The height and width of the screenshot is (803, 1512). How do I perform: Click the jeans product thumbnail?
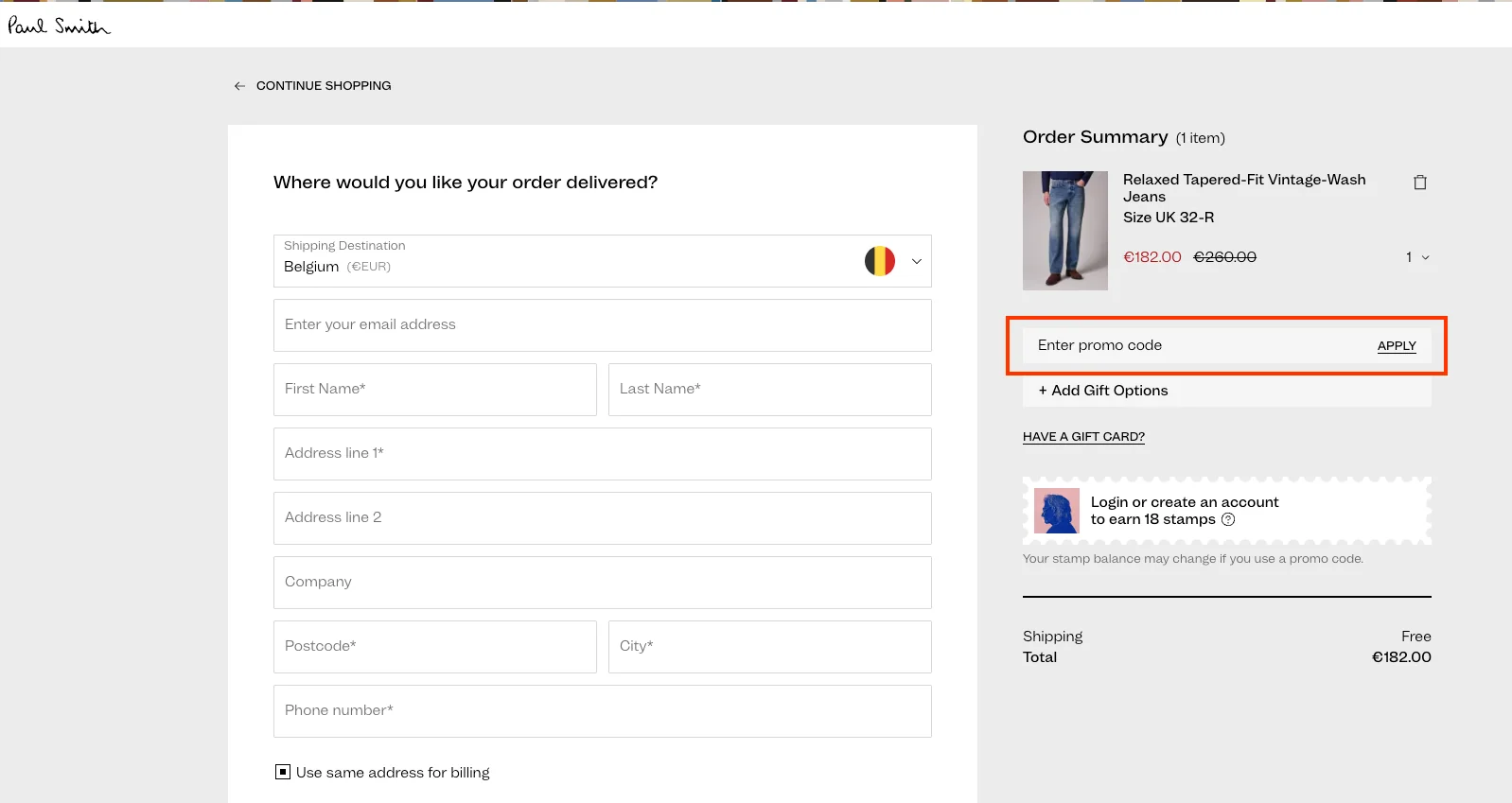1064,230
